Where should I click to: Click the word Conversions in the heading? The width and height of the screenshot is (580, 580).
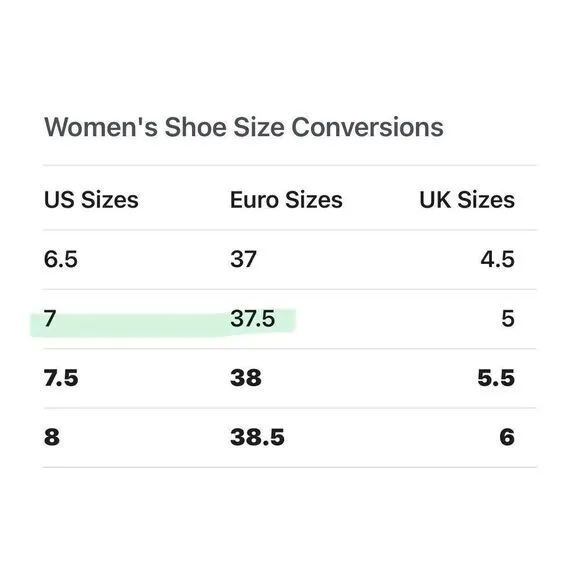(x=367, y=127)
